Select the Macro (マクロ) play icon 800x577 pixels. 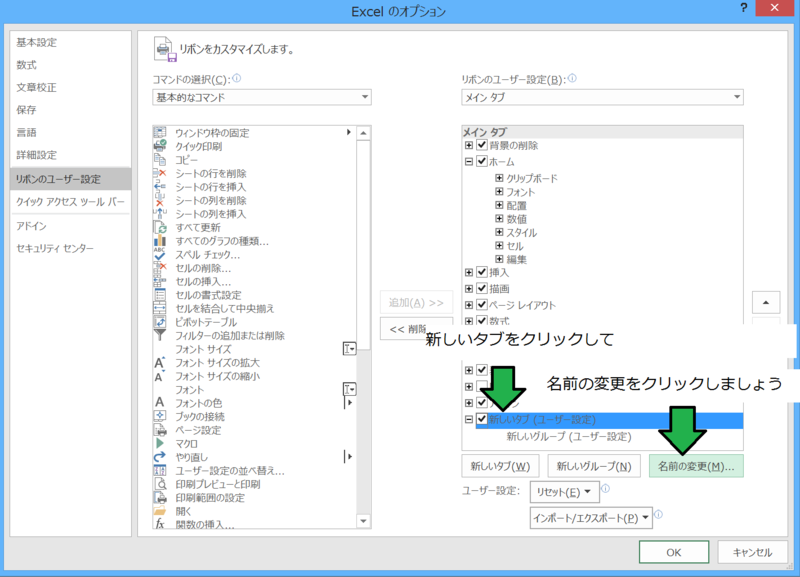[160, 443]
